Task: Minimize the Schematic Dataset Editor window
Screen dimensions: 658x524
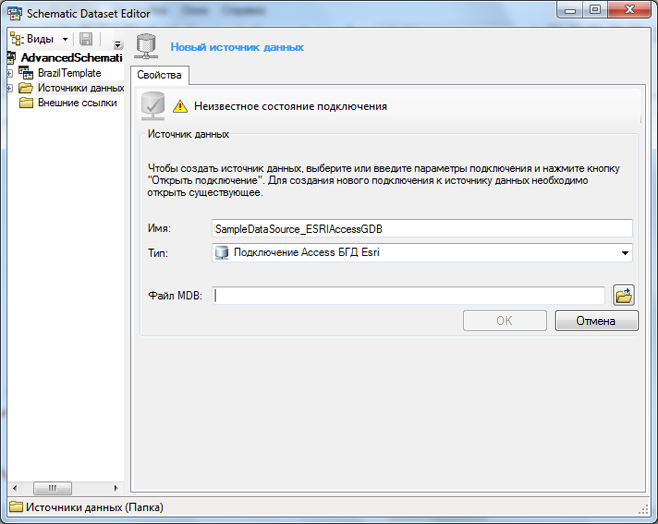Action: pos(570,10)
